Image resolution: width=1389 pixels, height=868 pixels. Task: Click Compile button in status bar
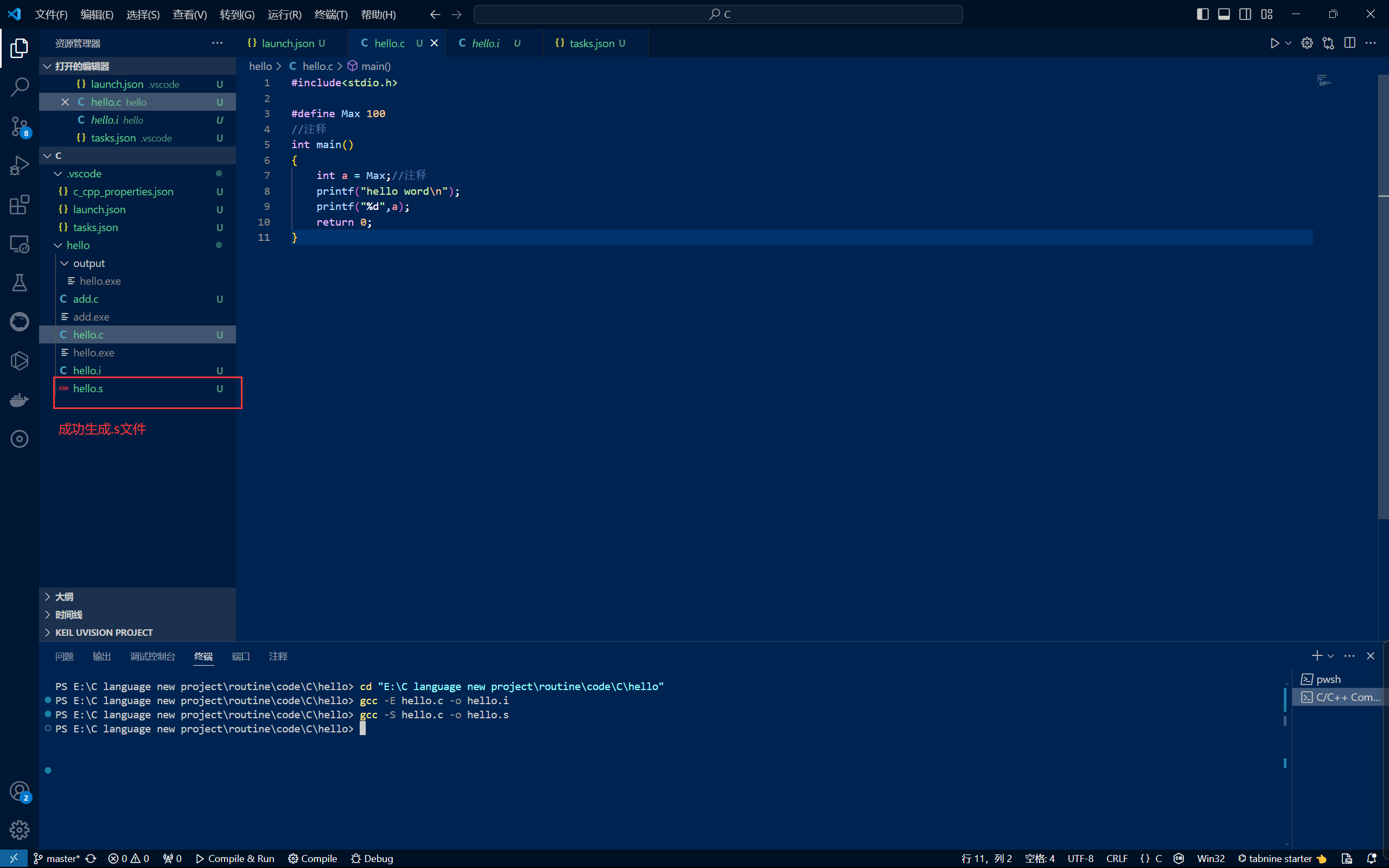click(312, 859)
